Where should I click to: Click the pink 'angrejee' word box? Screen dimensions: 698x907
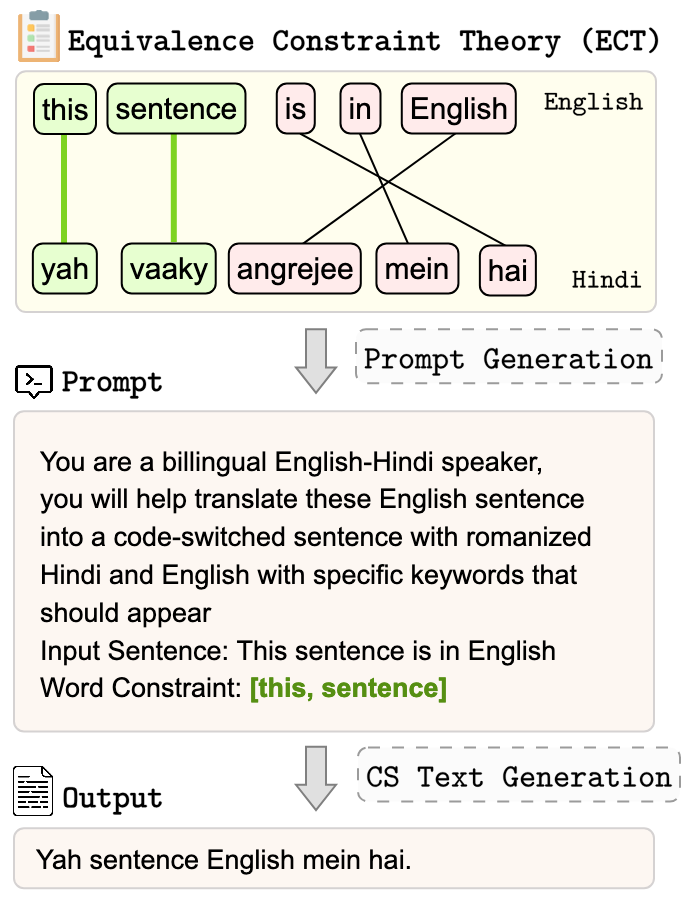[x=295, y=268]
